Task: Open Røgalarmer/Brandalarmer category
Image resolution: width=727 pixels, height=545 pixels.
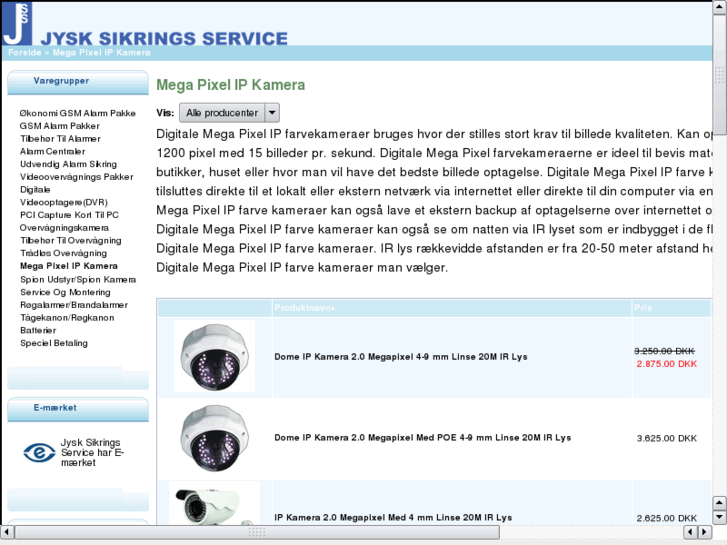Action: (74, 305)
